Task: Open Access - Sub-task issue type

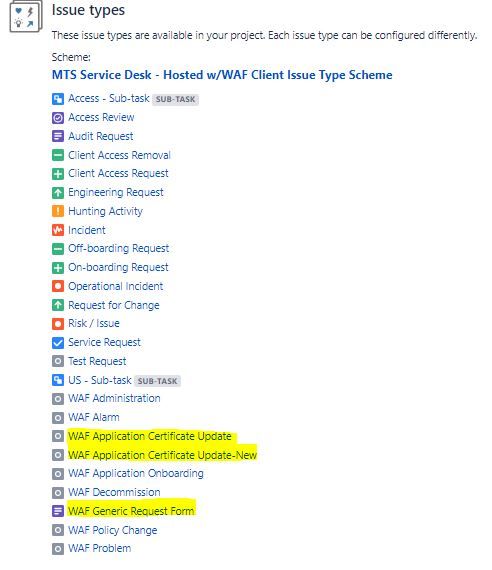Action: (109, 99)
